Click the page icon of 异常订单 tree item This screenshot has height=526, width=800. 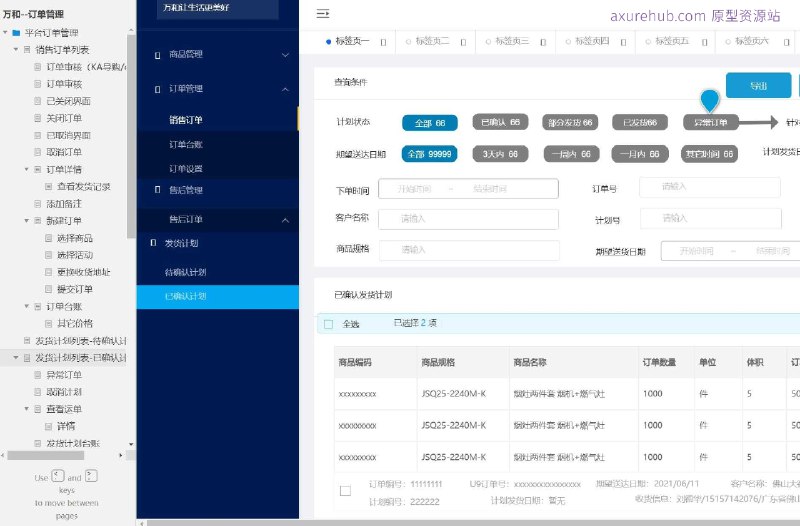point(37,375)
